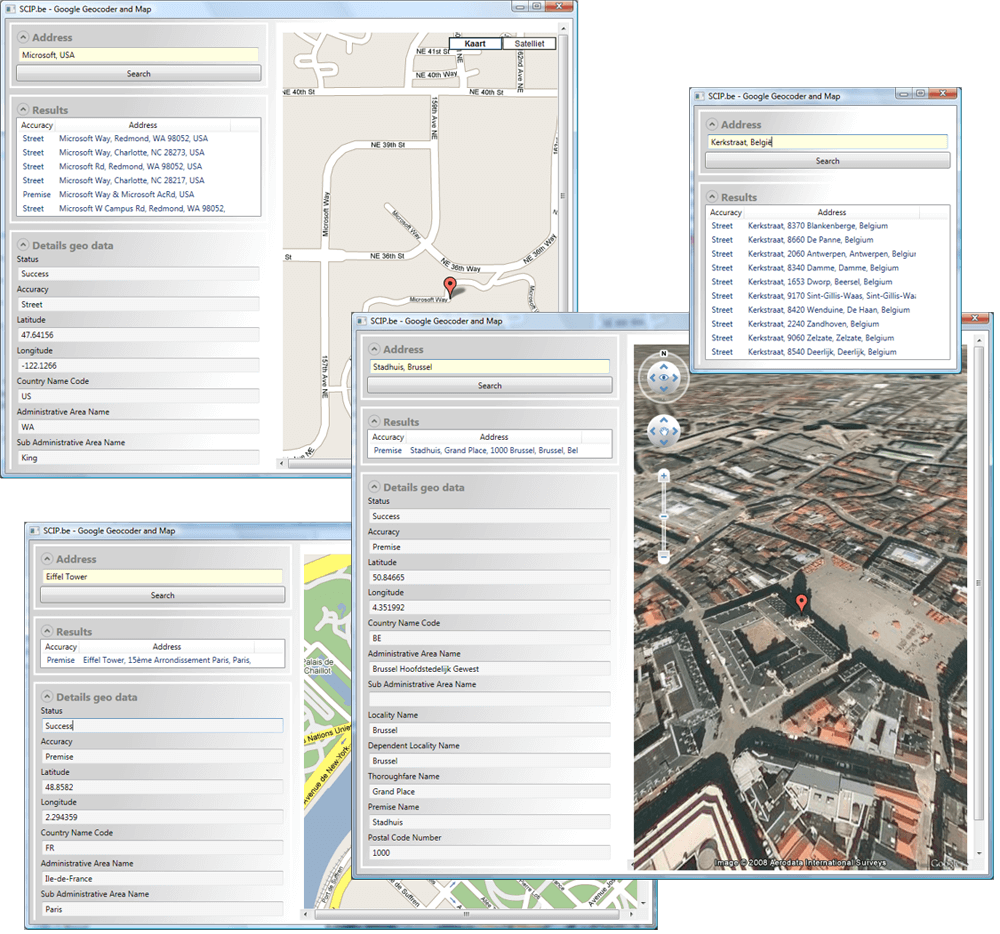
Task: Collapse Results section in Eiffel Tower window
Action: click(47, 631)
